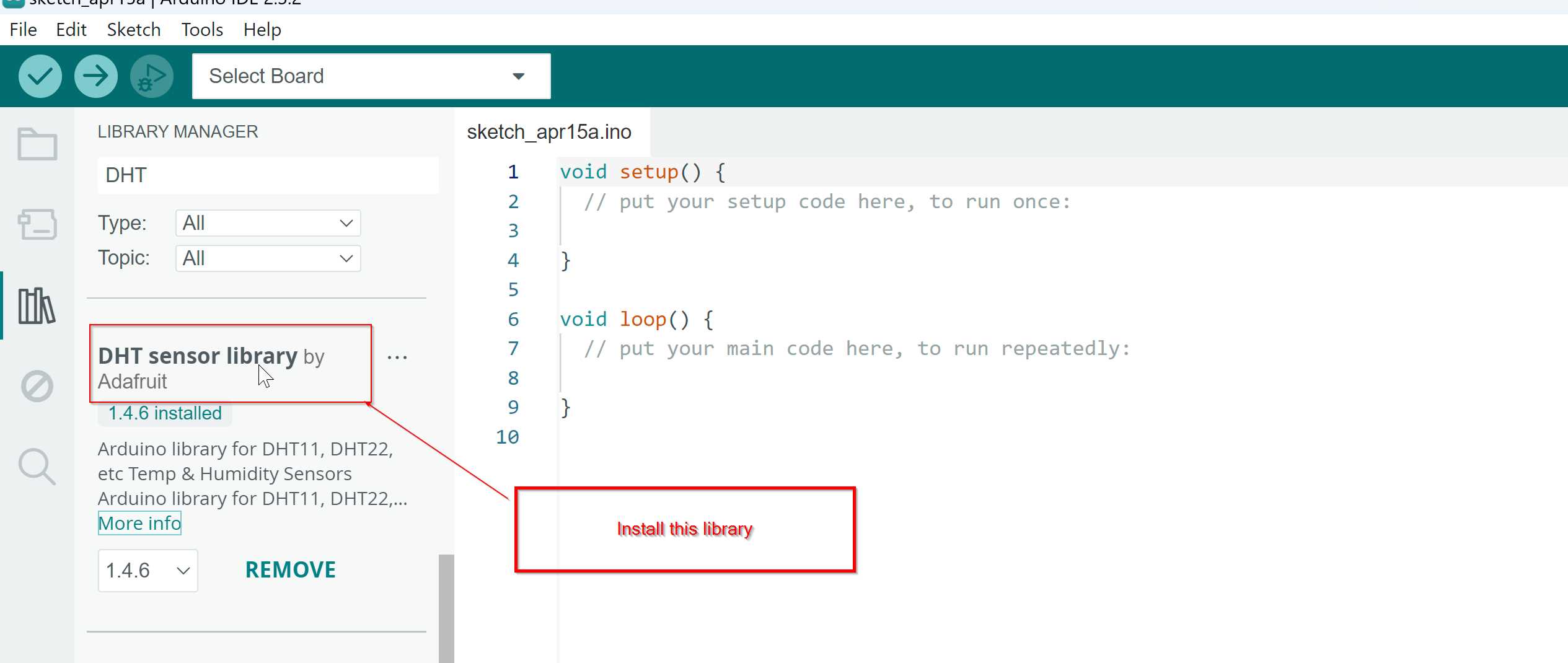Image resolution: width=1568 pixels, height=663 pixels.
Task: Click the LIBRARY MANAGER panel heading
Action: tap(178, 132)
